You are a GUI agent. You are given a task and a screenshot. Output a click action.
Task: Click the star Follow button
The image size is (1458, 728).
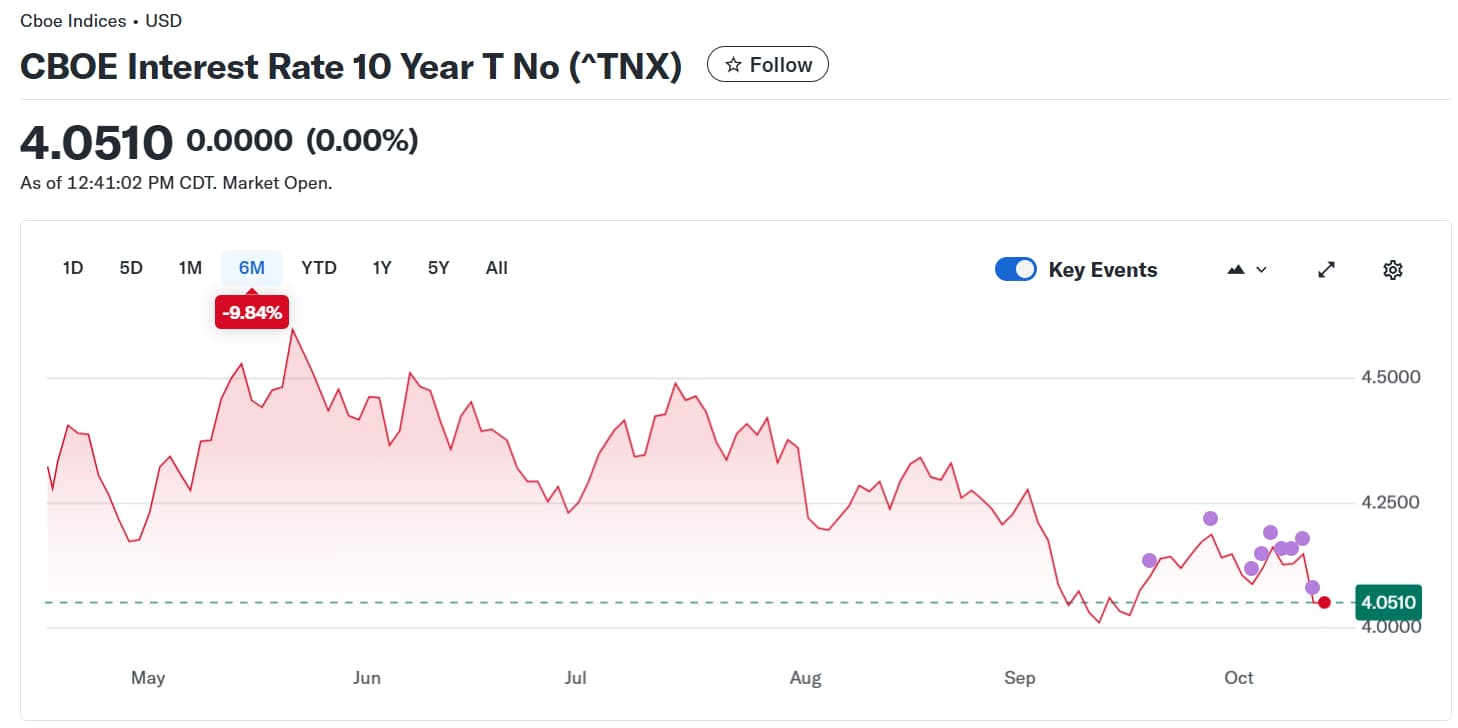pyautogui.click(x=767, y=65)
